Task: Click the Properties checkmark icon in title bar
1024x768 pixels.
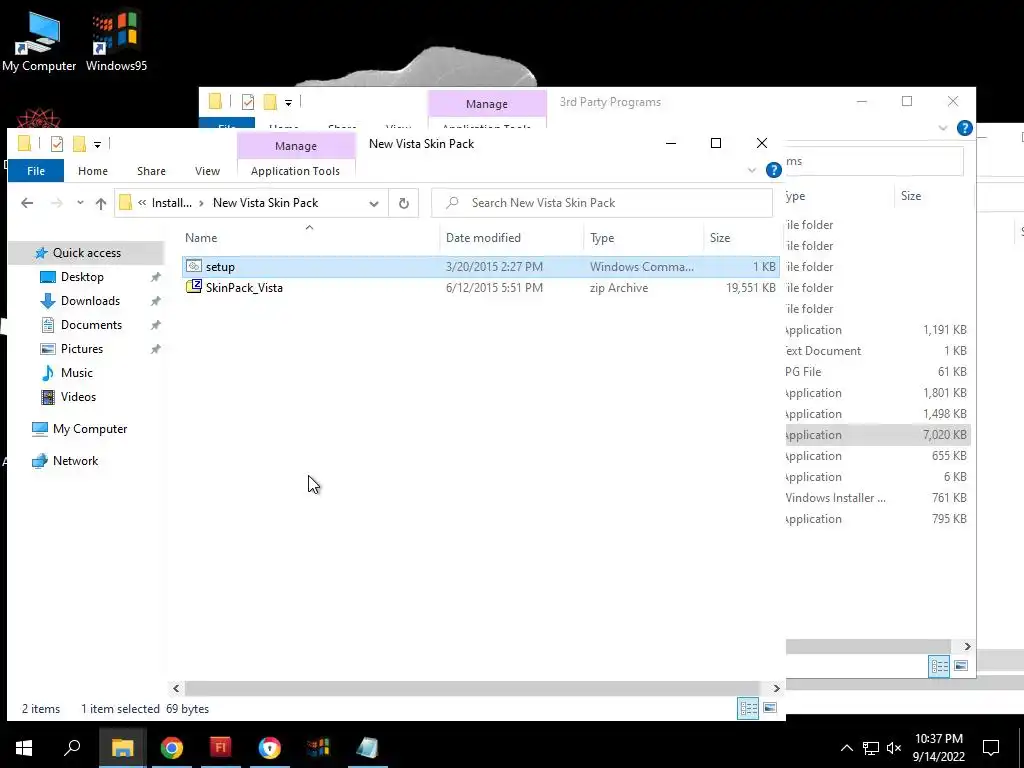Action: (57, 144)
